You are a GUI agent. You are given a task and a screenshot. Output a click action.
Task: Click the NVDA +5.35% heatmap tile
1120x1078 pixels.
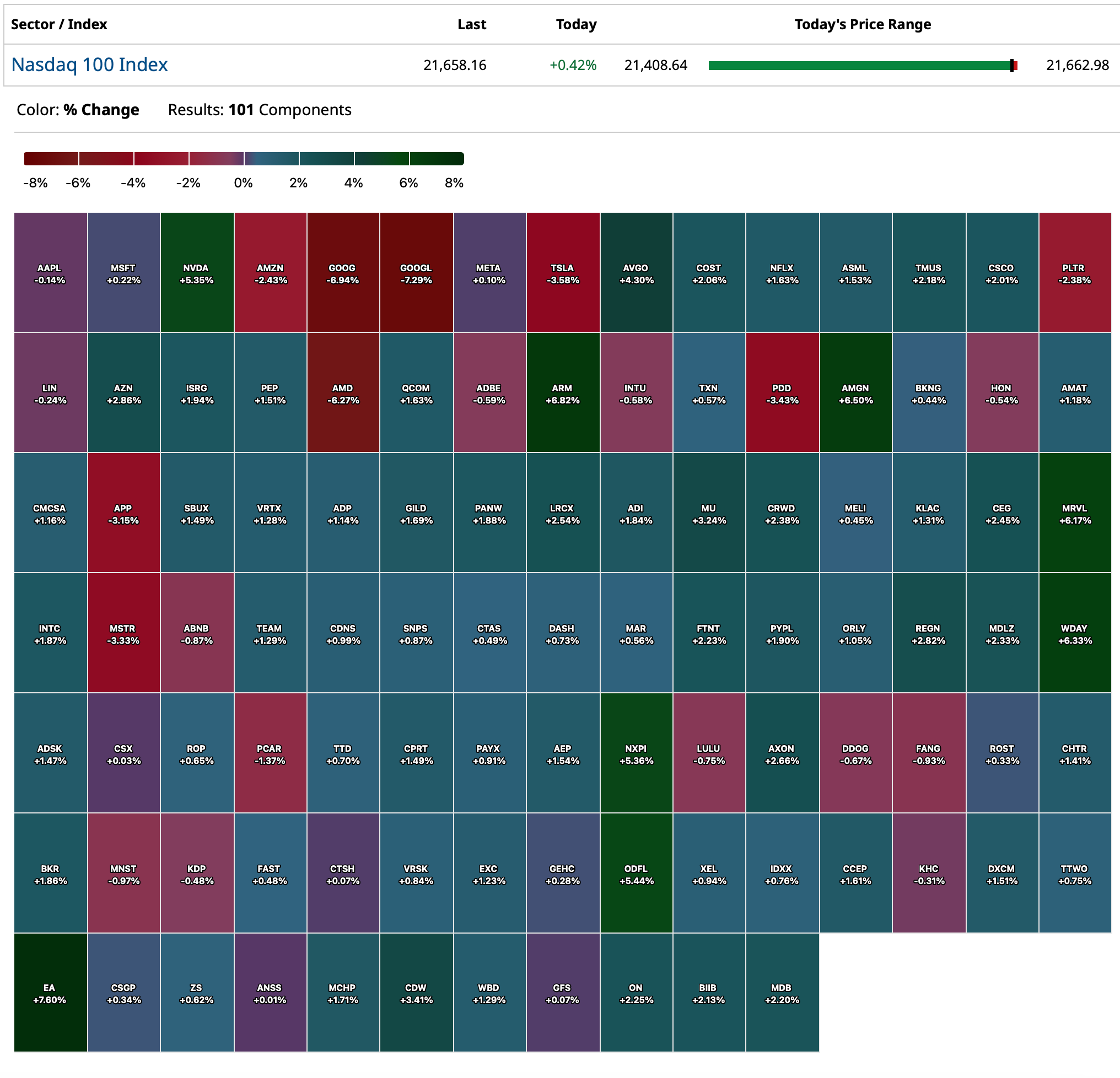(197, 273)
